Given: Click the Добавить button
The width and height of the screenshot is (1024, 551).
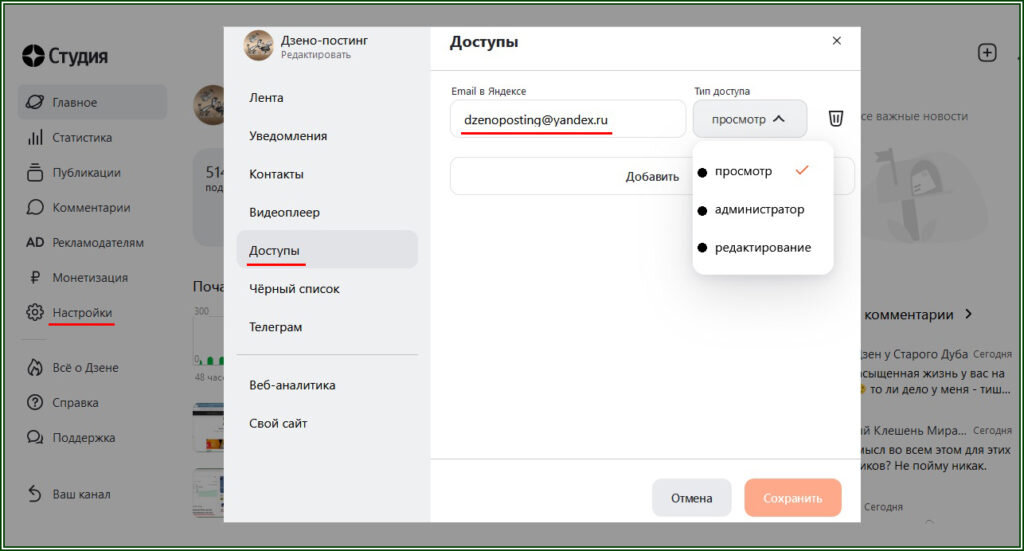Looking at the screenshot, I should coord(652,176).
